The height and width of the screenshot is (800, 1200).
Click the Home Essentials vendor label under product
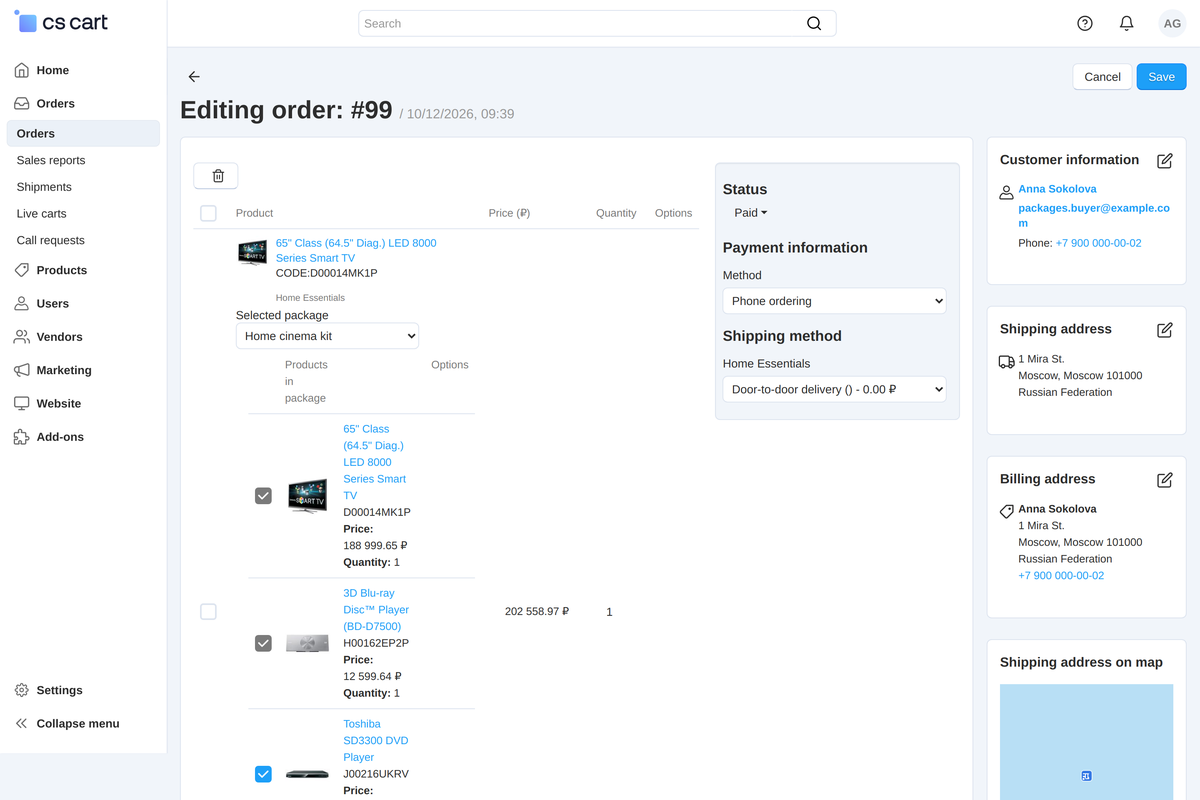point(310,298)
